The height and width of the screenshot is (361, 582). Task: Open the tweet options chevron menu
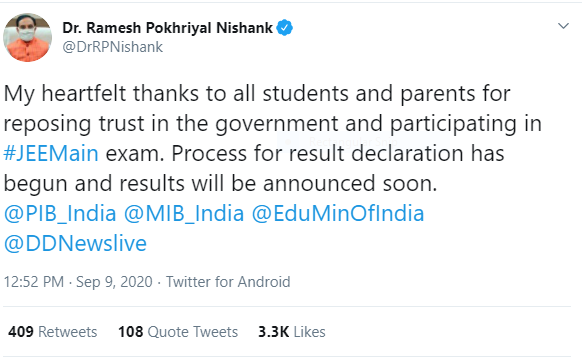(563, 26)
